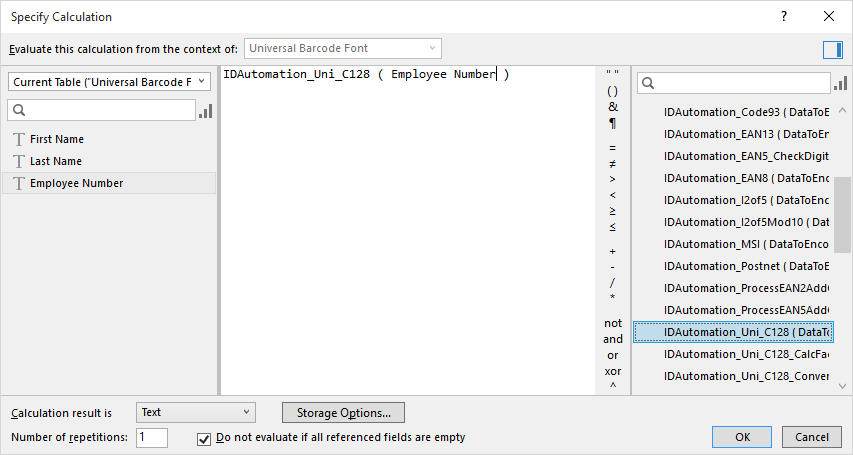Click inside the calculation formula editor
Viewport: 853px width, 455px height.
(408, 231)
